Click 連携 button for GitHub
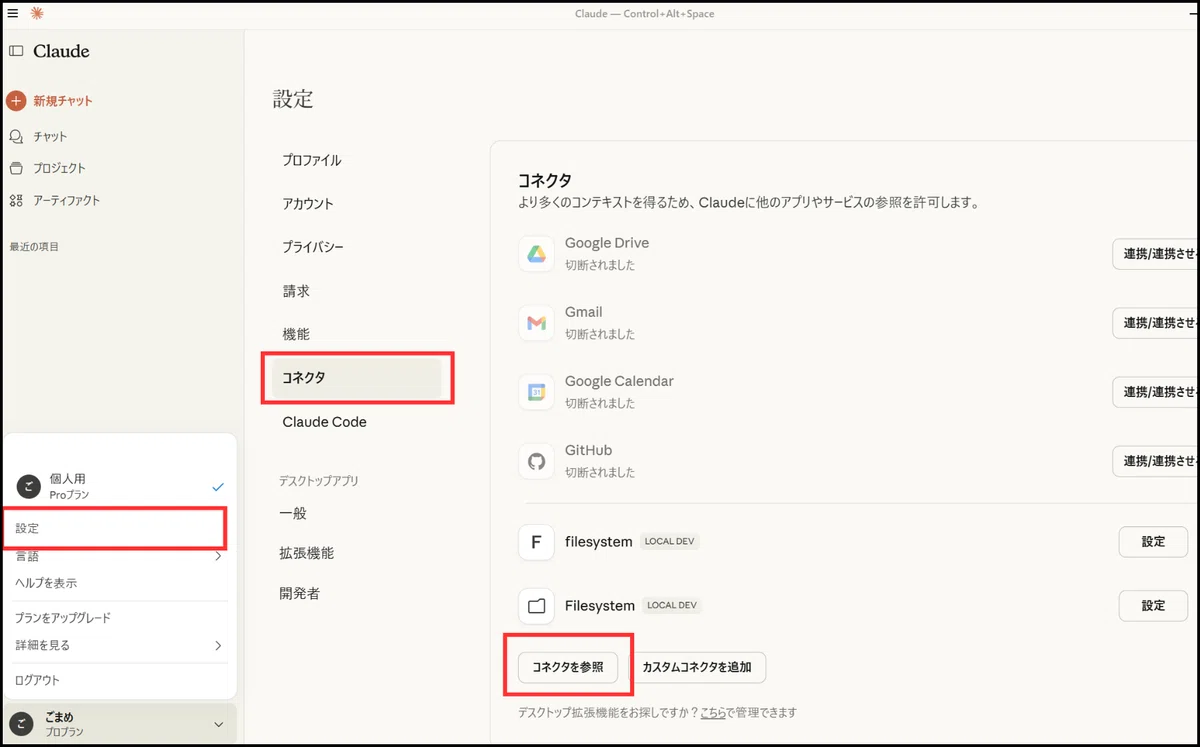Image resolution: width=1200 pixels, height=747 pixels. coord(1156,461)
